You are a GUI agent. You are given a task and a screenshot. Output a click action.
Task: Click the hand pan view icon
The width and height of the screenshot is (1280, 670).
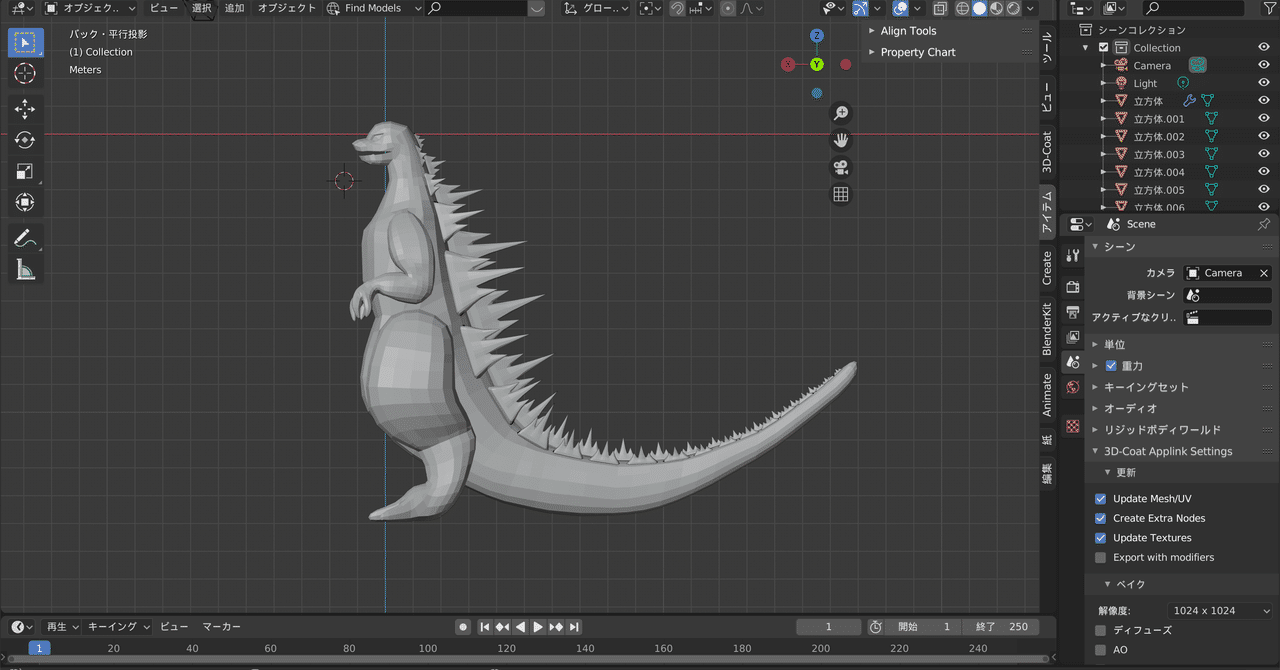[x=841, y=140]
